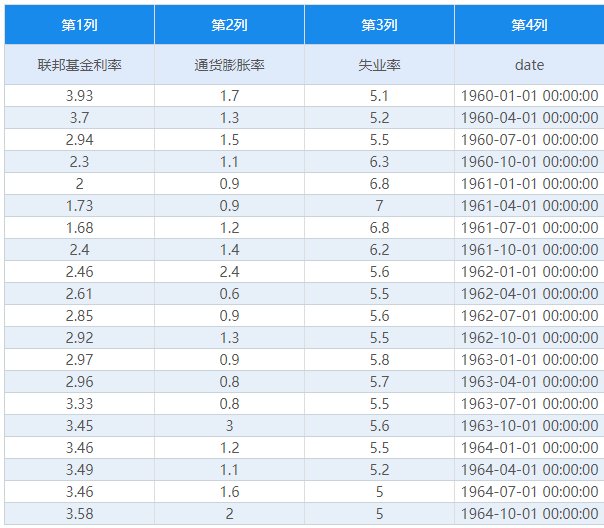Click federal funds rate value 2.94
This screenshot has width=604, height=528.
79,139
